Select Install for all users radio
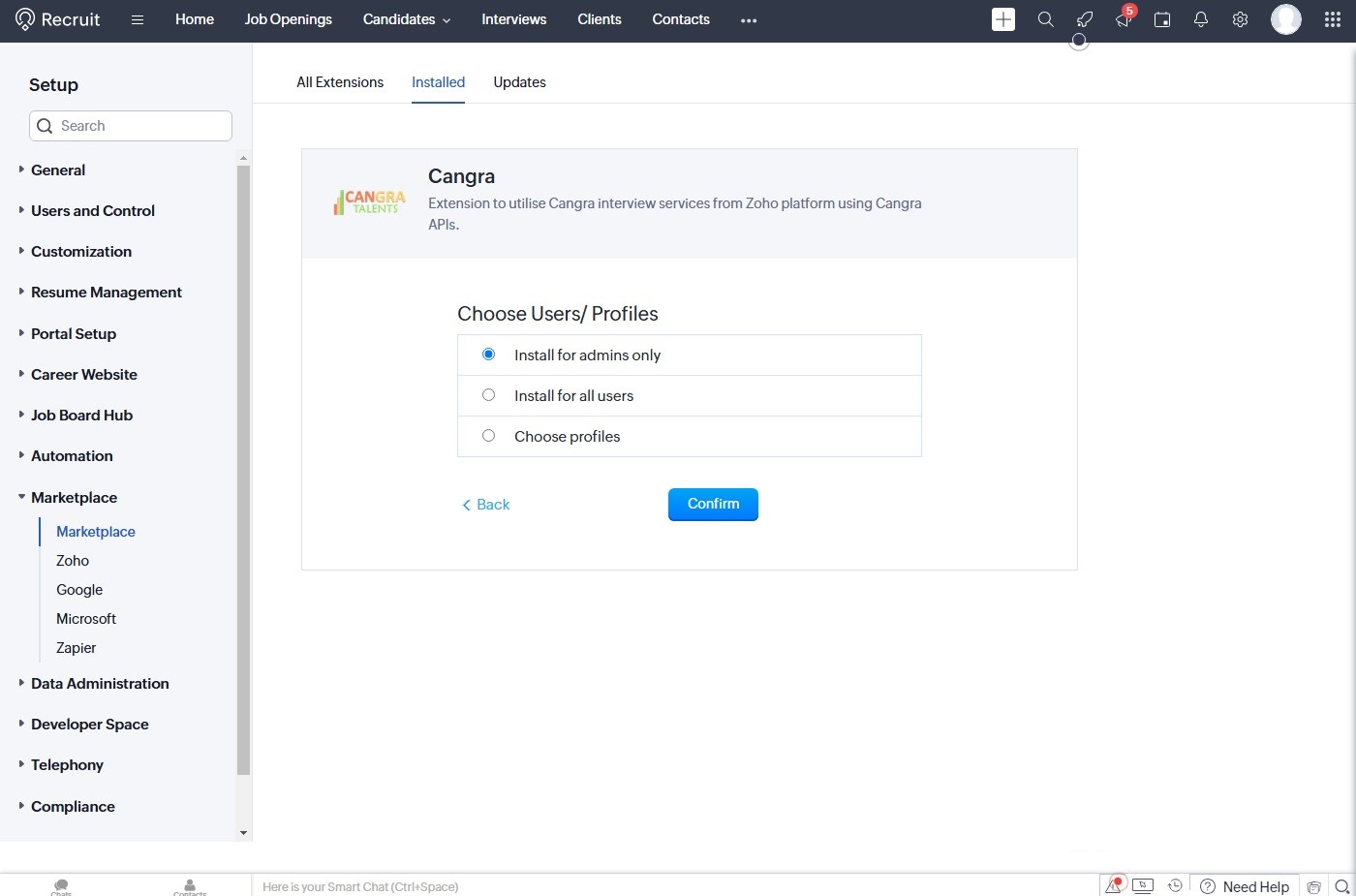 (x=488, y=395)
